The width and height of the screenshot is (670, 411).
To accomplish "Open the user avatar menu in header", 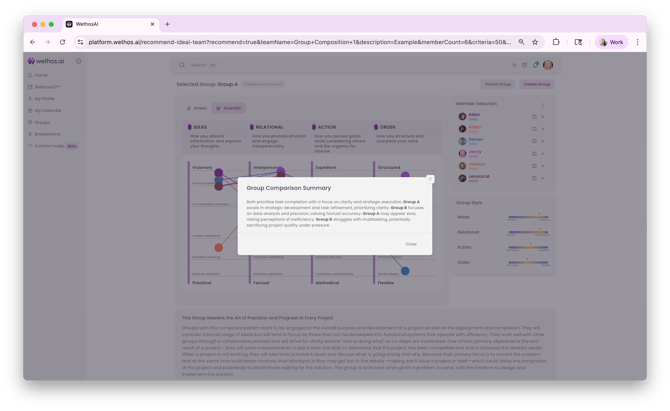I will pyautogui.click(x=548, y=65).
